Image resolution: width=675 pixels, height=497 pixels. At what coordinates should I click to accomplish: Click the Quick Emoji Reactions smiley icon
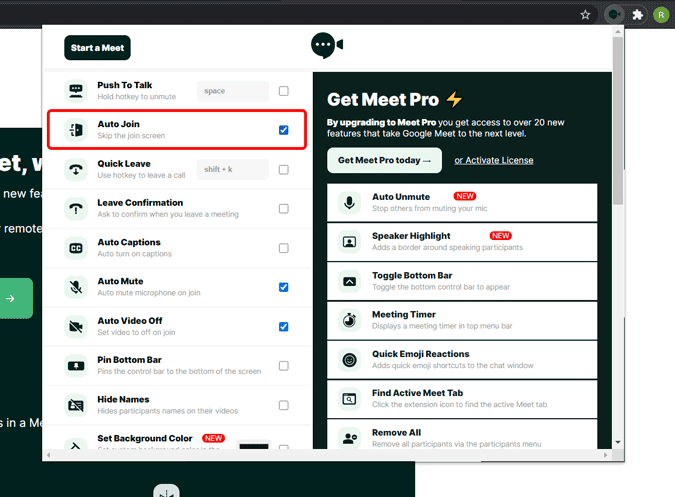350,360
